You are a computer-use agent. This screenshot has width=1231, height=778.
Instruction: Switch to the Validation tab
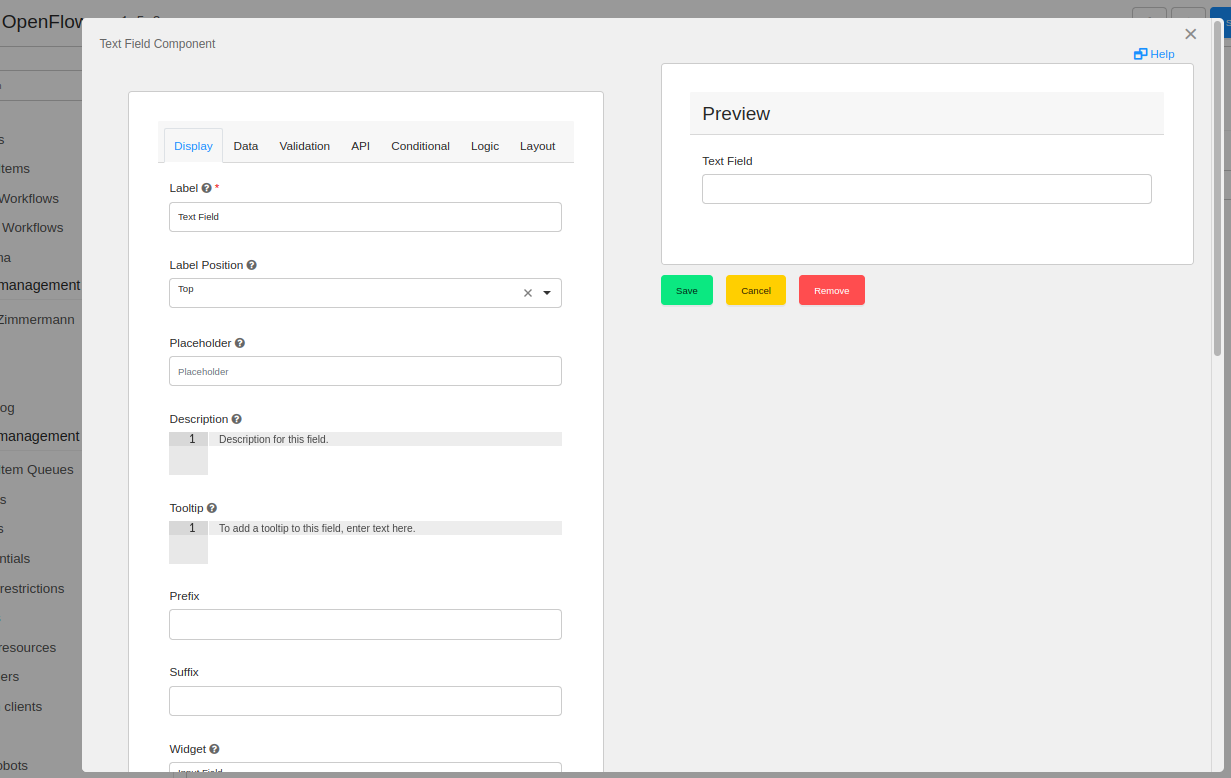[304, 146]
